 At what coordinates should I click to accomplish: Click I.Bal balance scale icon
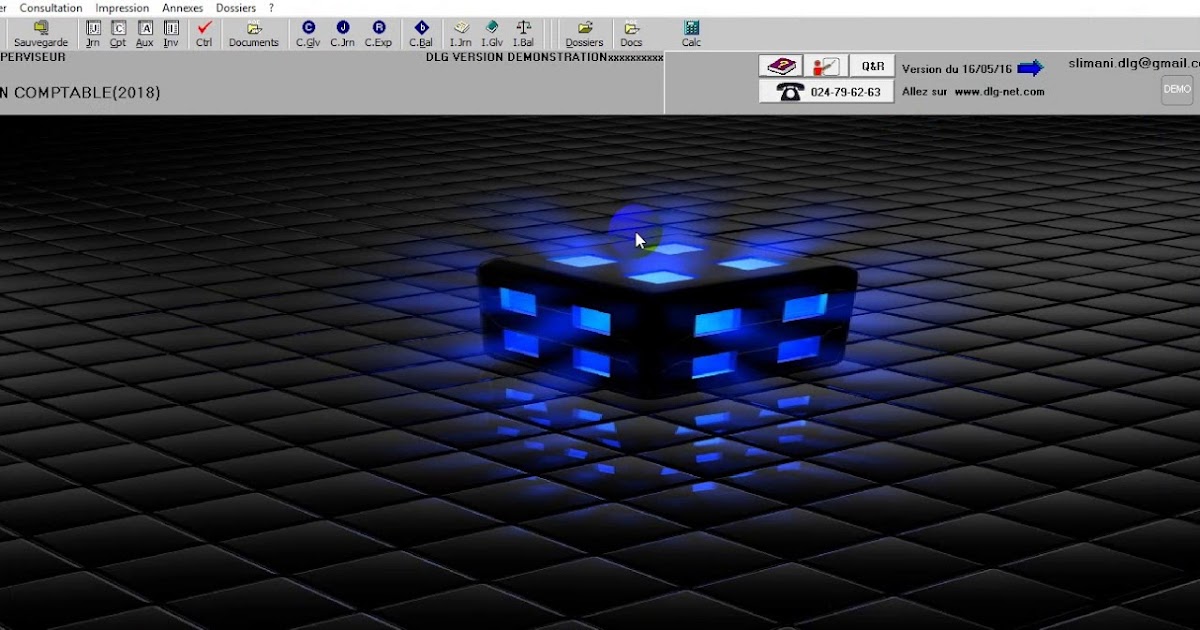523,34
